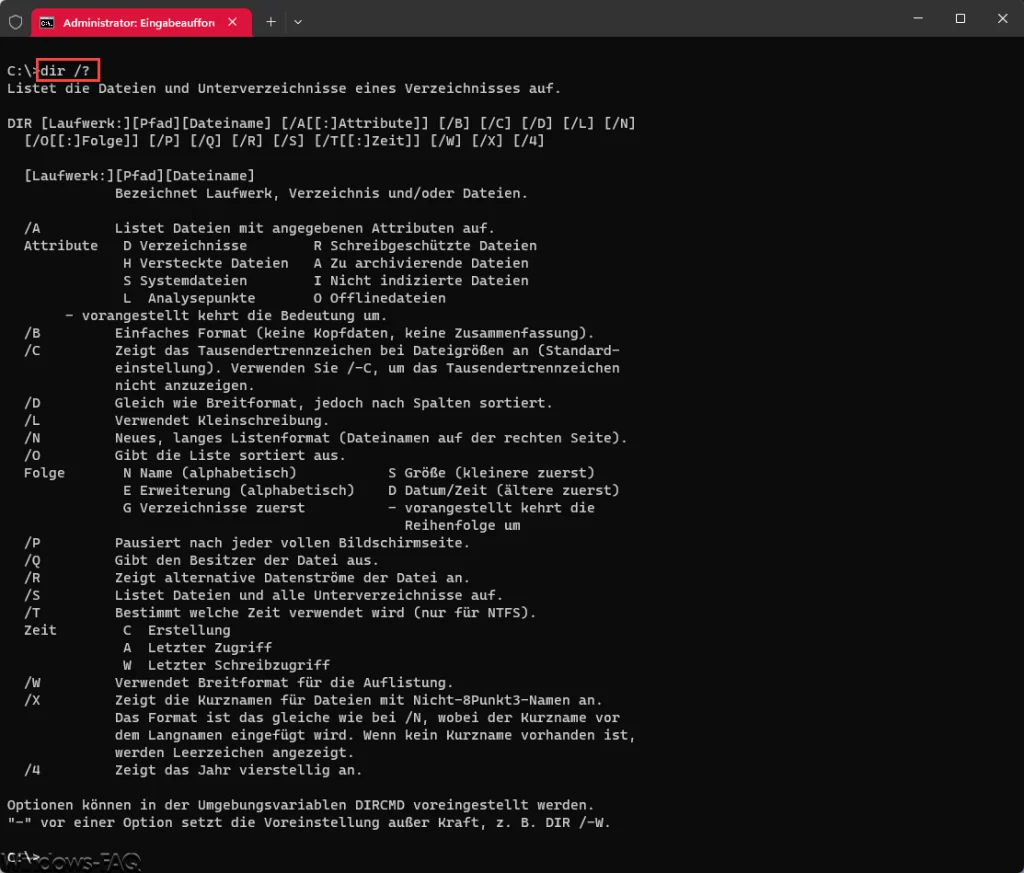Click 'D Verzeichnisse' attribute entry
The width and height of the screenshot is (1024, 873).
(x=185, y=246)
